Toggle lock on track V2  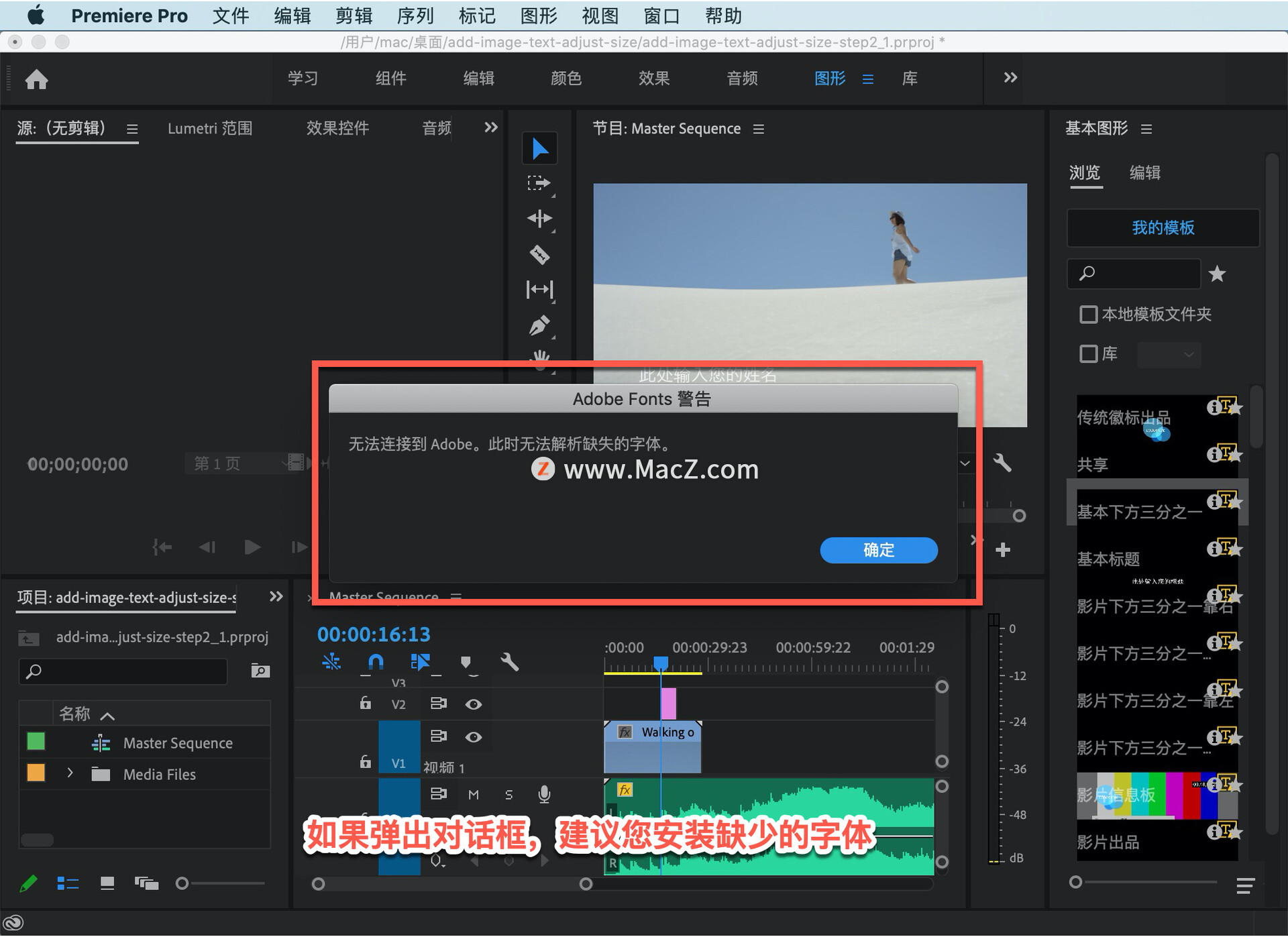pyautogui.click(x=365, y=703)
